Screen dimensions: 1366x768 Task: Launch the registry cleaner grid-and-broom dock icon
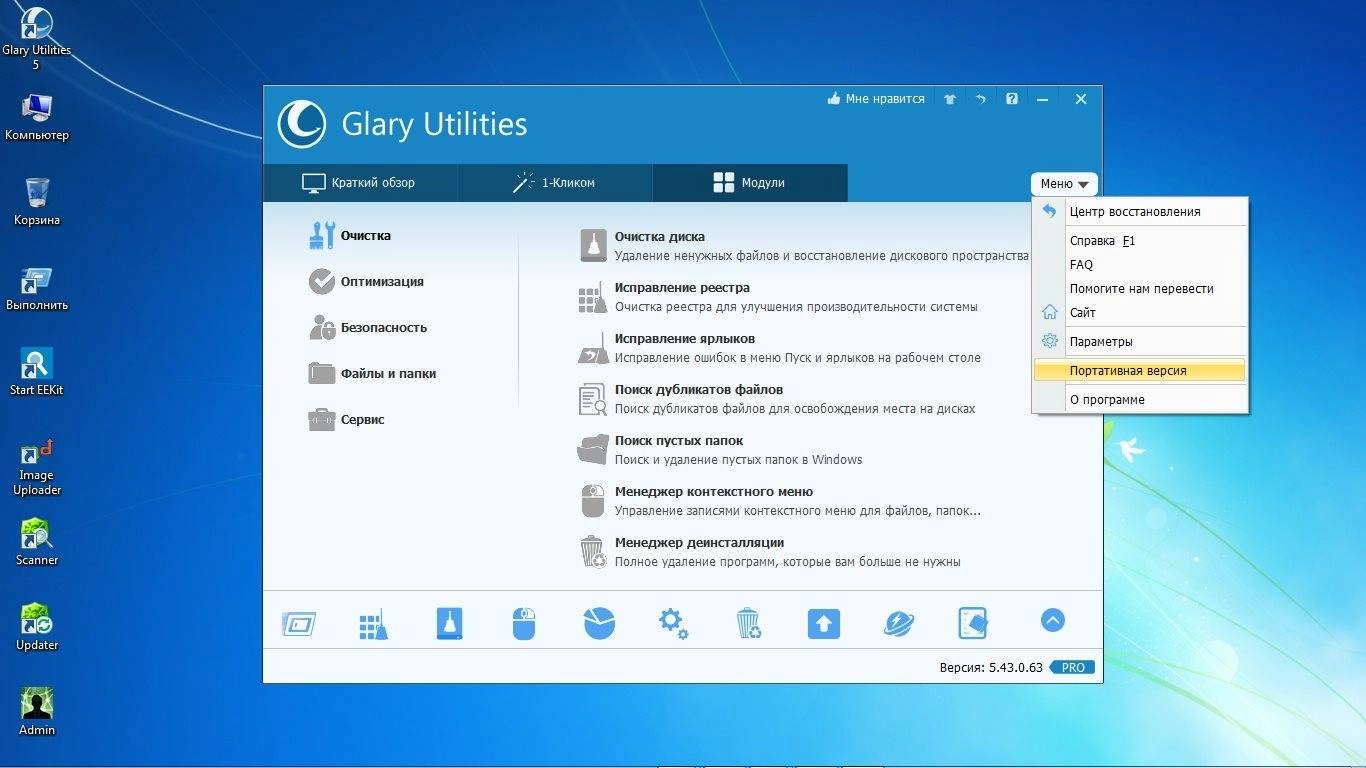pyautogui.click(x=373, y=624)
